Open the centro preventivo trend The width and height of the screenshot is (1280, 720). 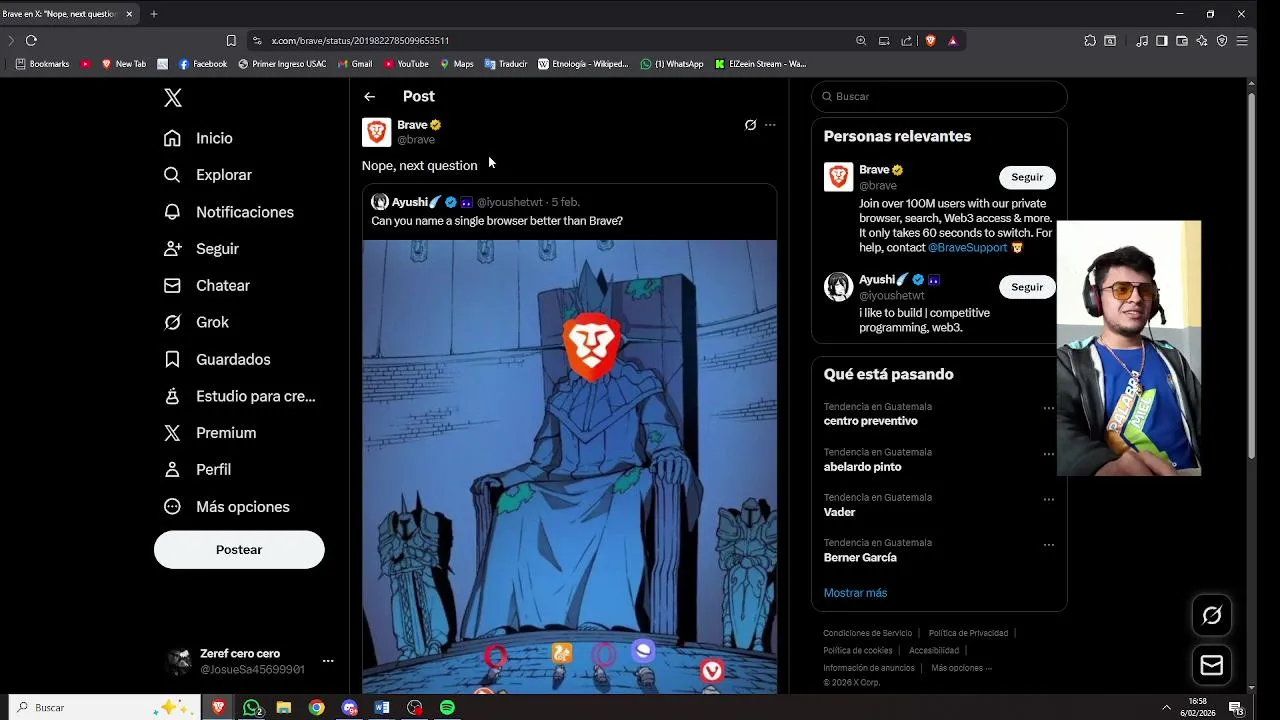(871, 421)
